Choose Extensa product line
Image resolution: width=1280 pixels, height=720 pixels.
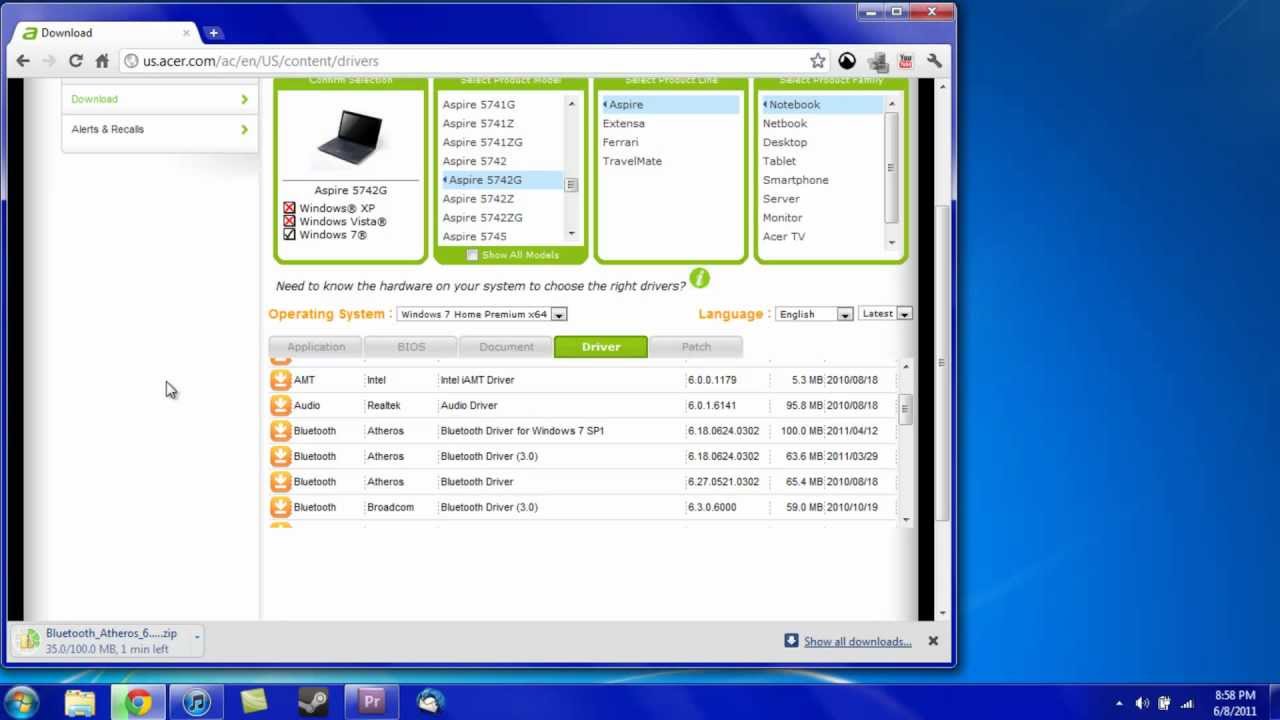point(623,123)
